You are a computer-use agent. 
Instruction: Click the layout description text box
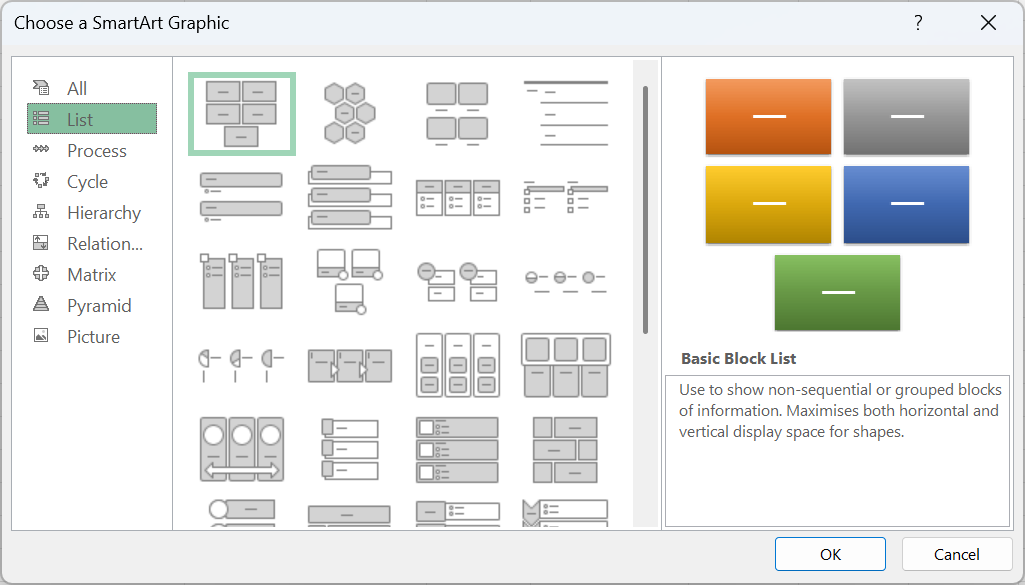(x=837, y=450)
